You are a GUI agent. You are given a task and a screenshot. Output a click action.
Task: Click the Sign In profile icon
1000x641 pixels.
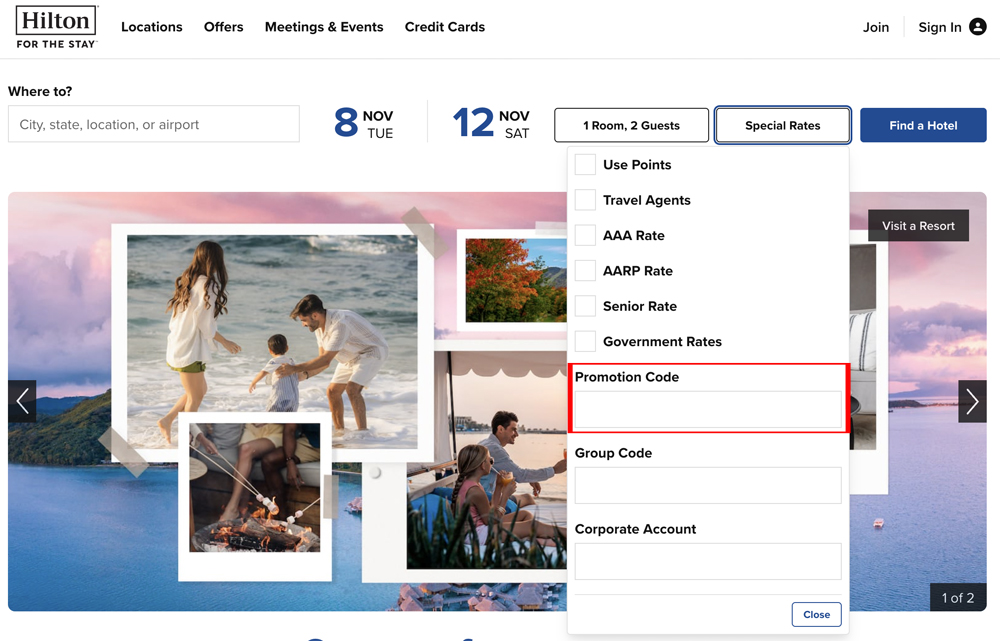tap(977, 27)
